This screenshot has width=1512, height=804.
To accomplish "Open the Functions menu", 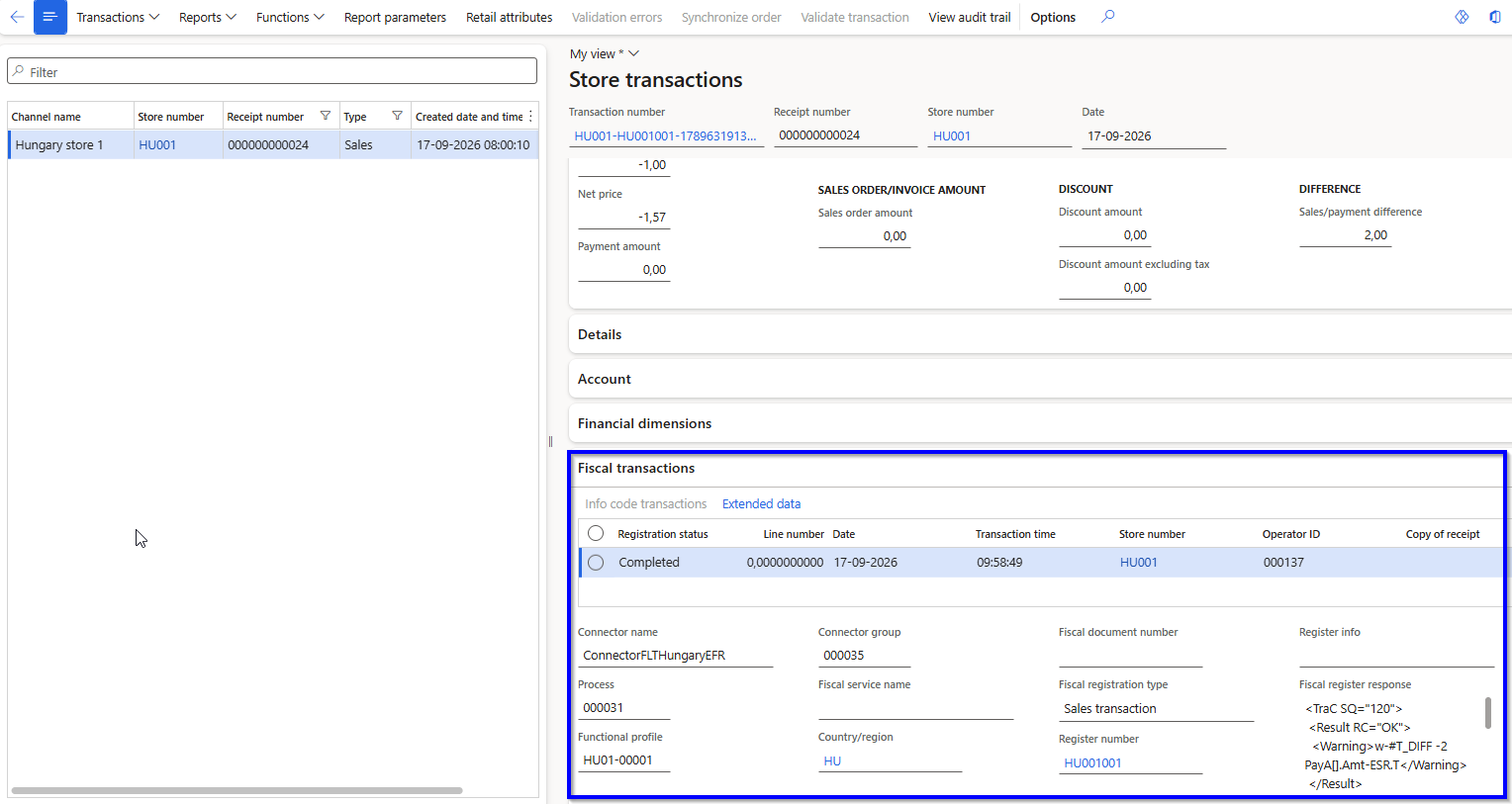I will (290, 17).
